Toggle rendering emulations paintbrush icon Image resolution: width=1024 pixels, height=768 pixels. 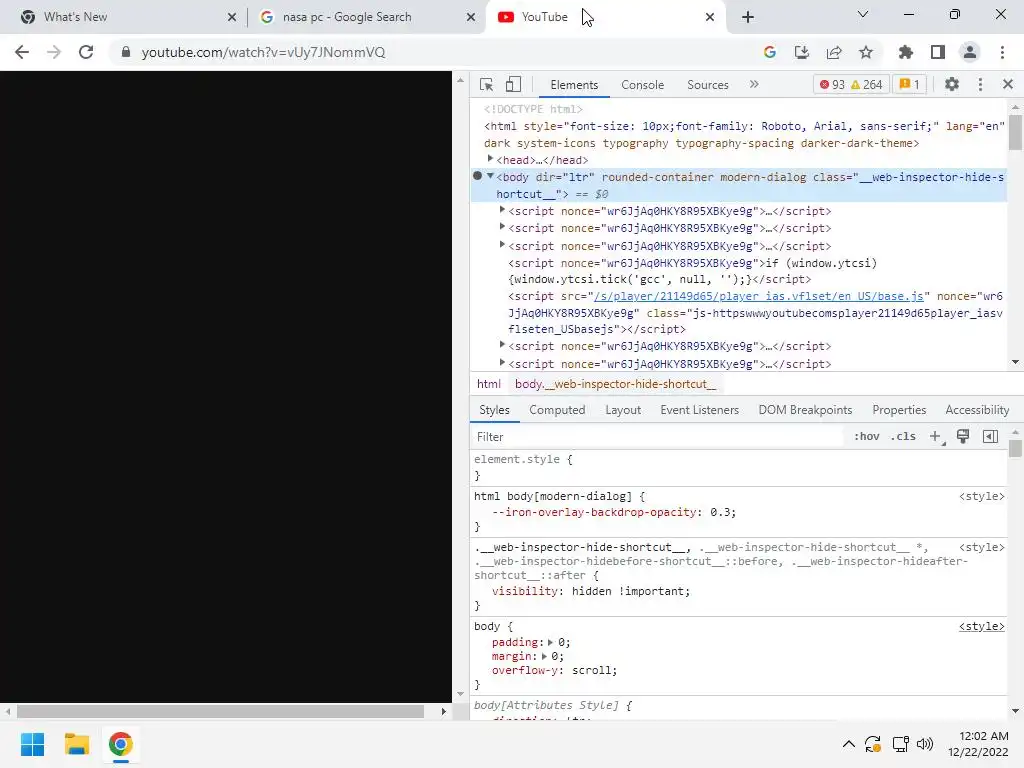[x=963, y=436]
